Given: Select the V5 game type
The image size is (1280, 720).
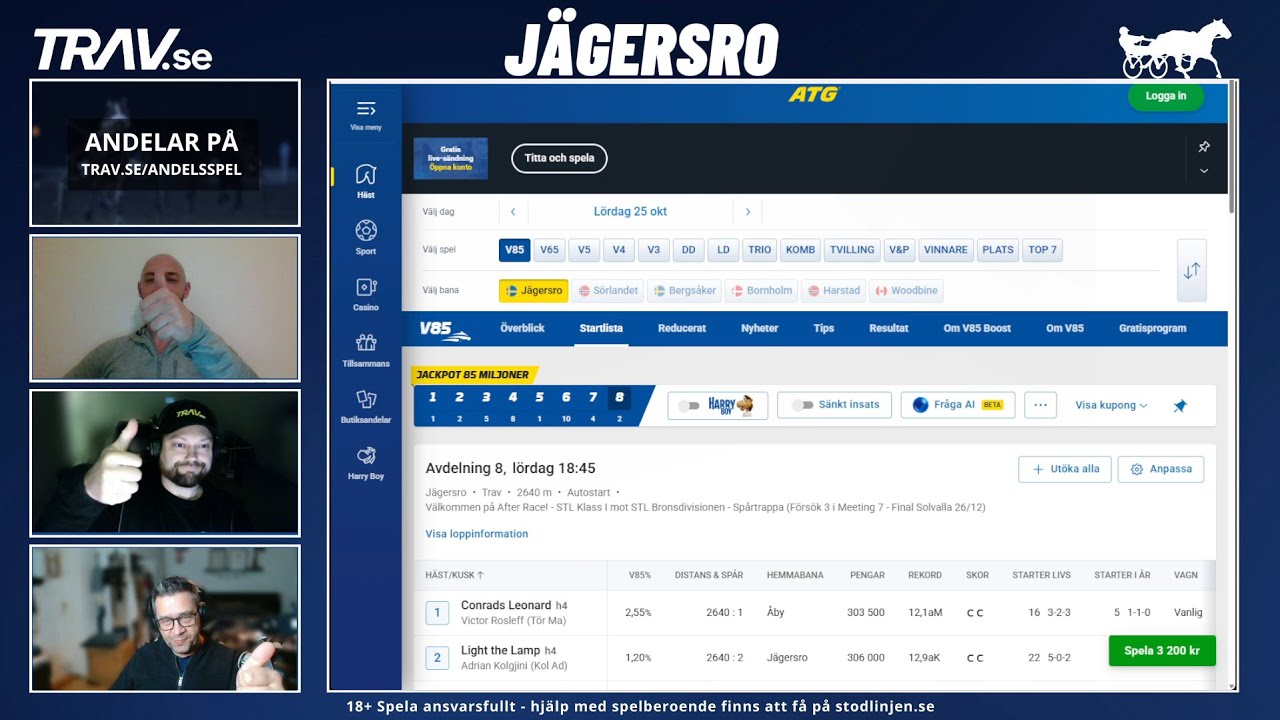Looking at the screenshot, I should (x=584, y=250).
